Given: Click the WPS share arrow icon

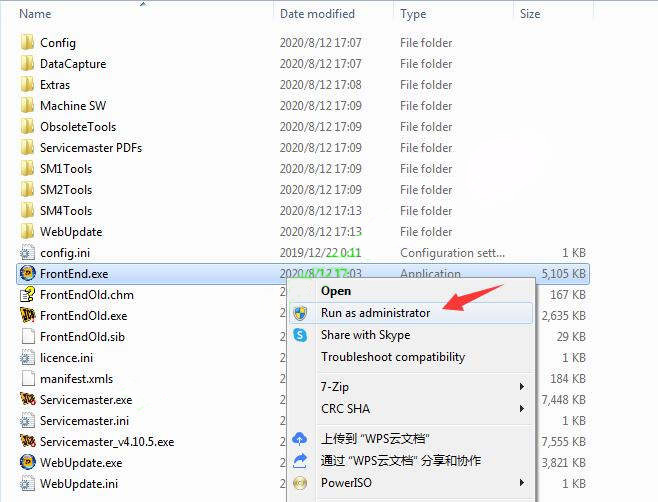Looking at the screenshot, I should [x=300, y=460].
